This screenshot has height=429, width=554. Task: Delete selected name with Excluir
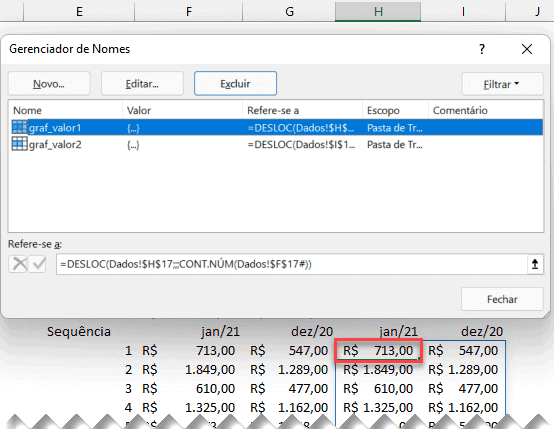(235, 84)
